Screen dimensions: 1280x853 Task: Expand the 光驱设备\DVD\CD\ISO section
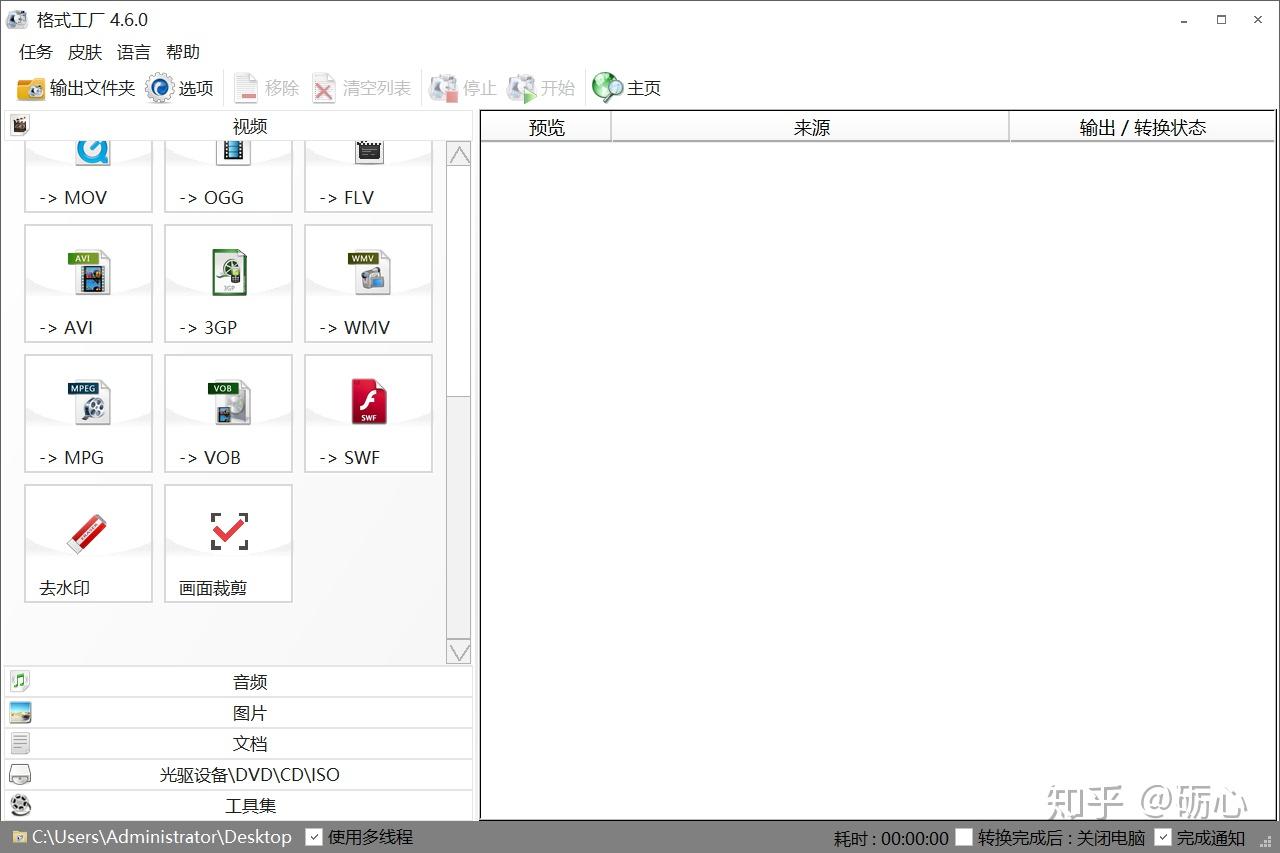pos(238,775)
